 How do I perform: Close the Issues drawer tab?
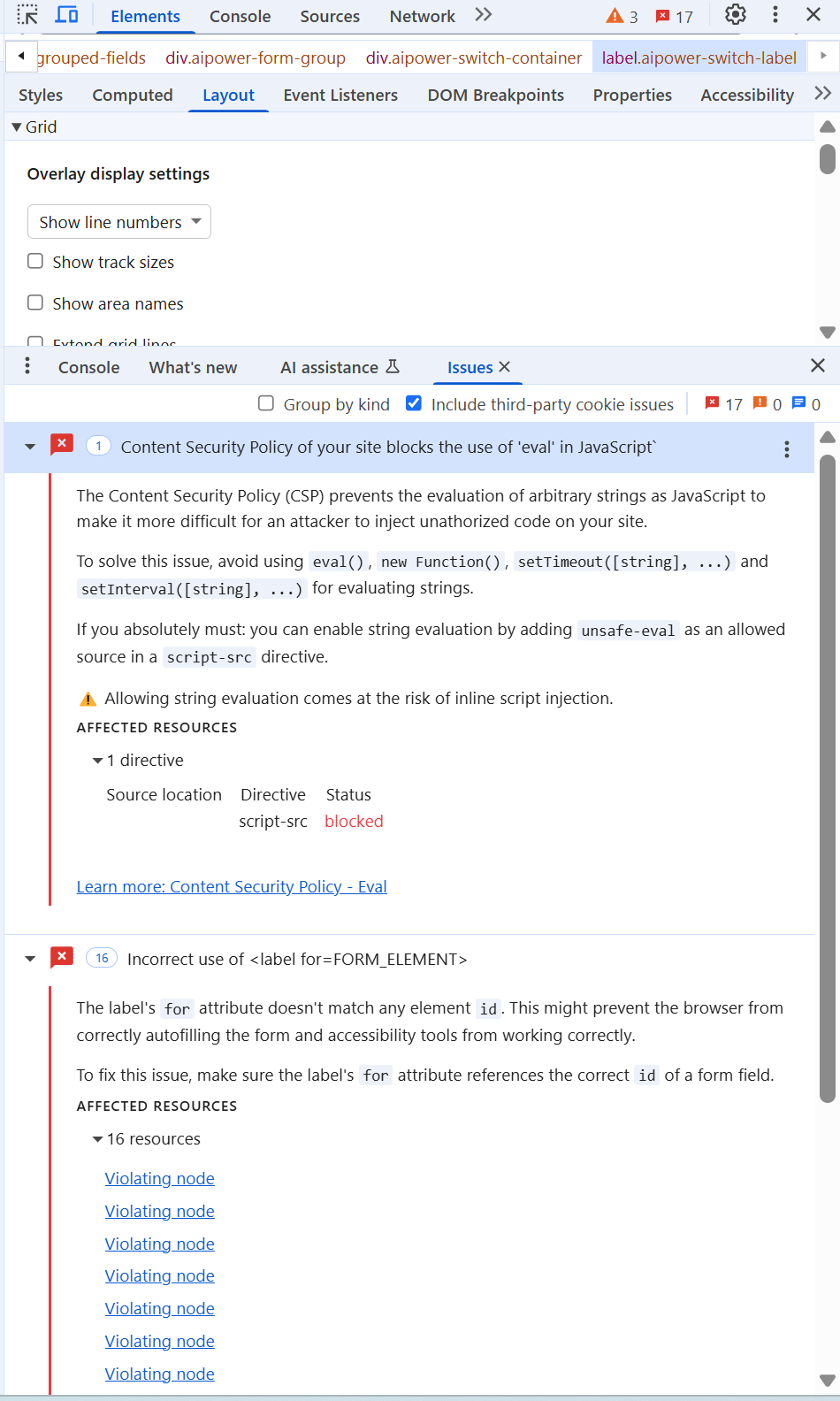505,367
